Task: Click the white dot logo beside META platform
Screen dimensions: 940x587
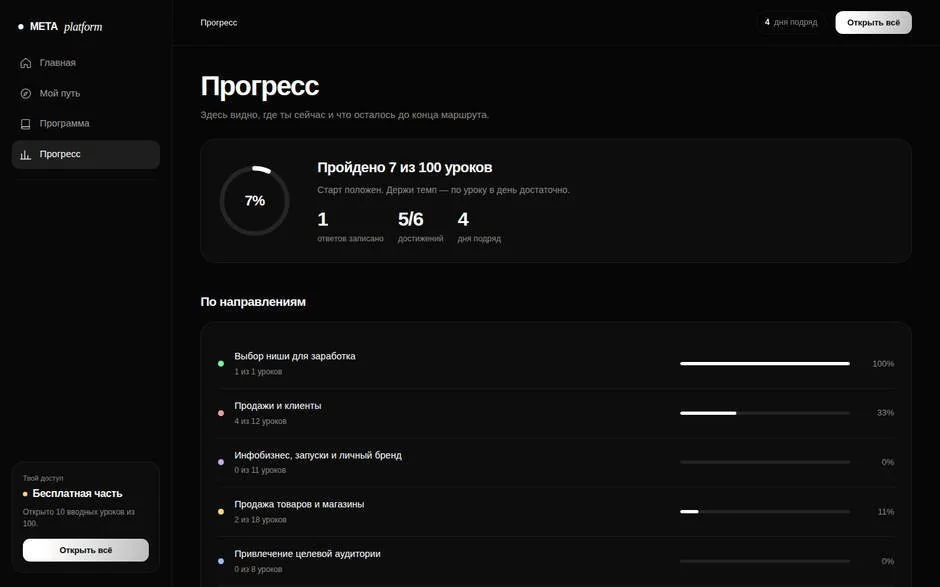Action: (x=21, y=27)
